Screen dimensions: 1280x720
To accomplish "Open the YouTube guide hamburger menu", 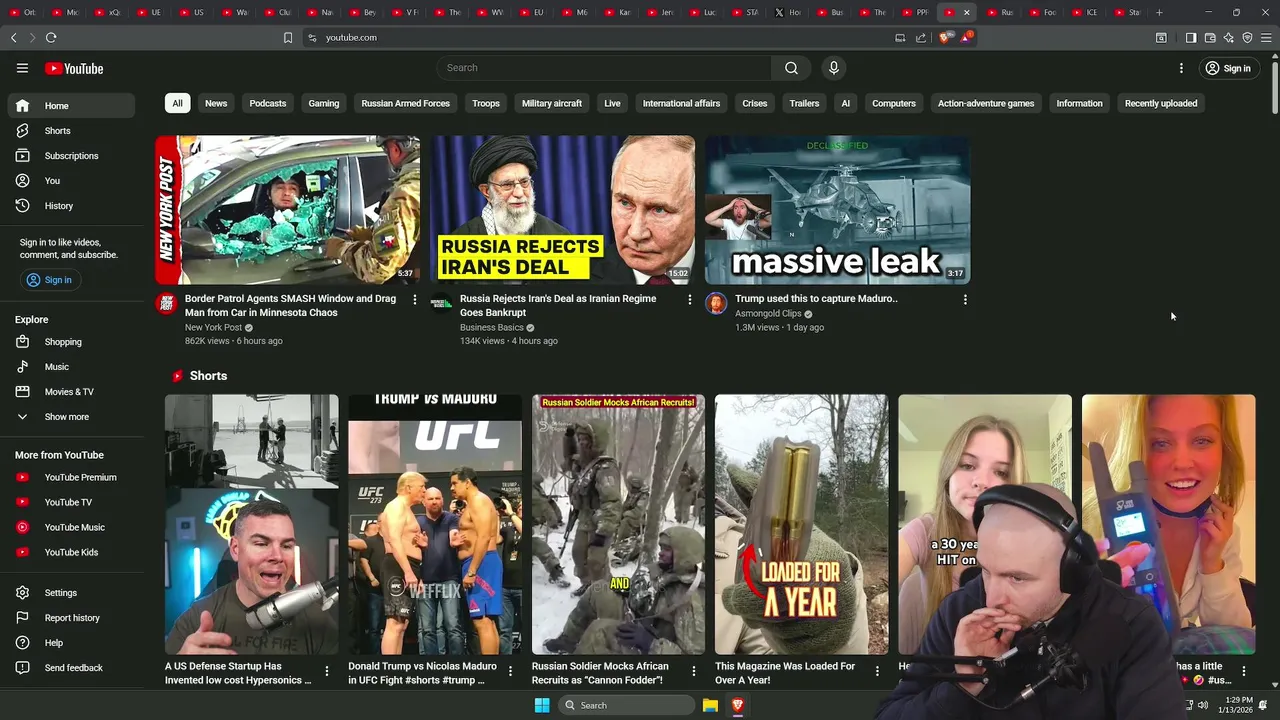I will [x=22, y=68].
